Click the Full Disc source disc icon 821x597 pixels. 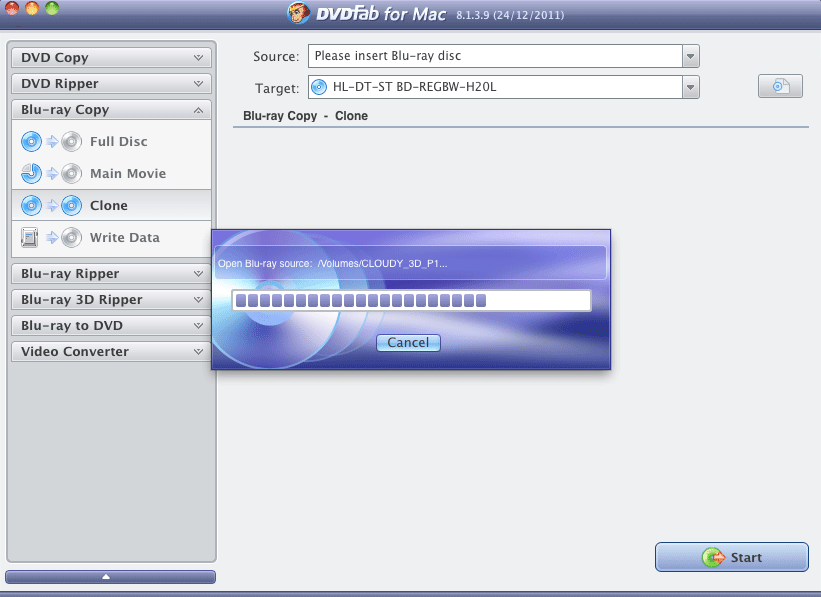(x=31, y=141)
